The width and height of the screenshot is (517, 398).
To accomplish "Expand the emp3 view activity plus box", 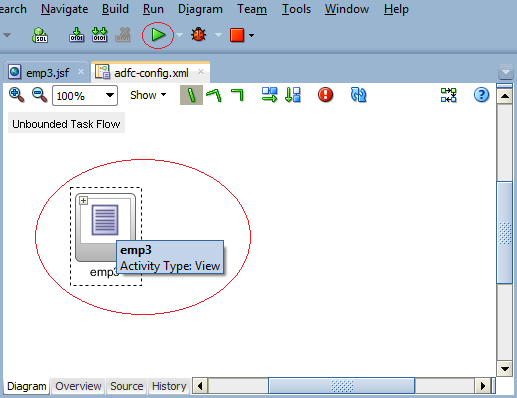I will tap(83, 200).
